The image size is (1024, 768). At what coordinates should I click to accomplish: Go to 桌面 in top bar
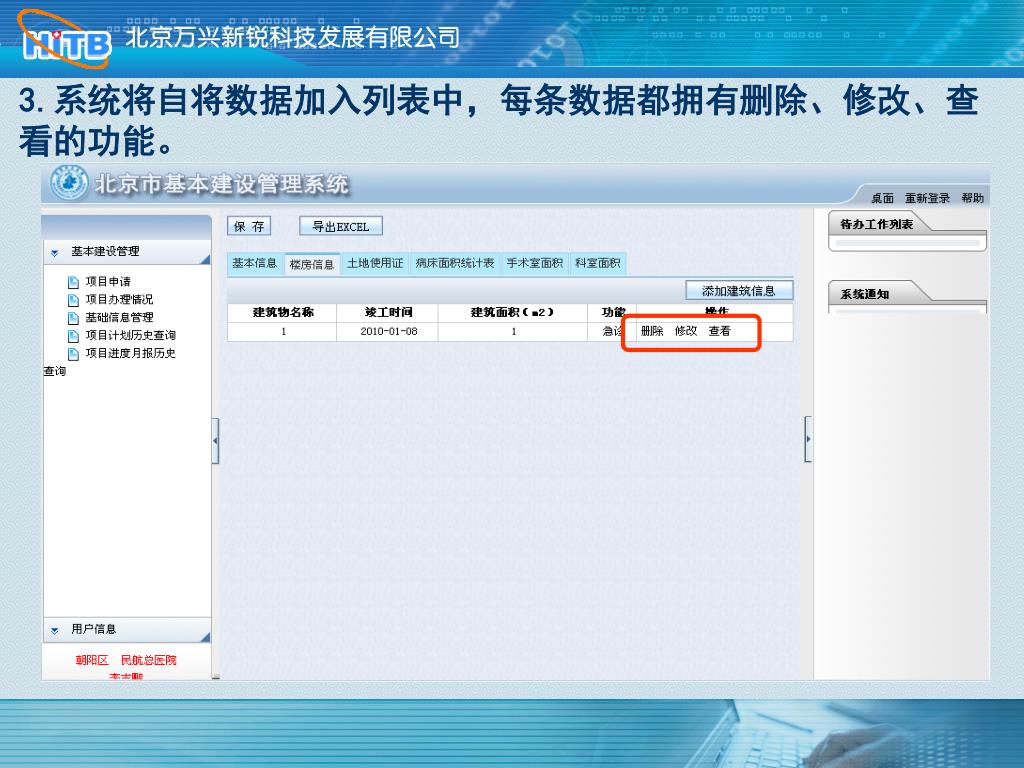[882, 198]
